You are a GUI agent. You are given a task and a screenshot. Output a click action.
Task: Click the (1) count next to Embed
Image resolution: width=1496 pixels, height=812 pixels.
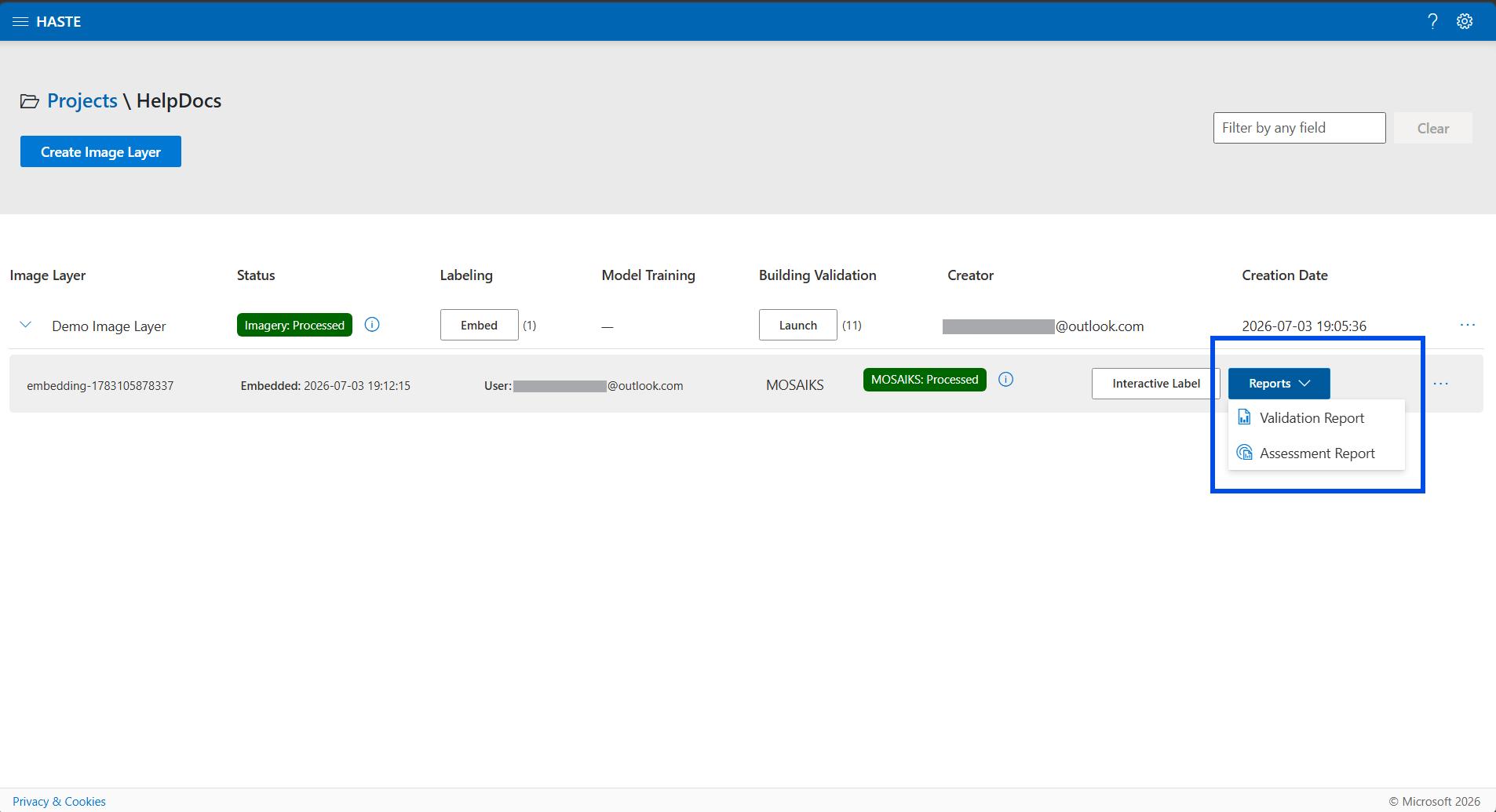point(530,325)
